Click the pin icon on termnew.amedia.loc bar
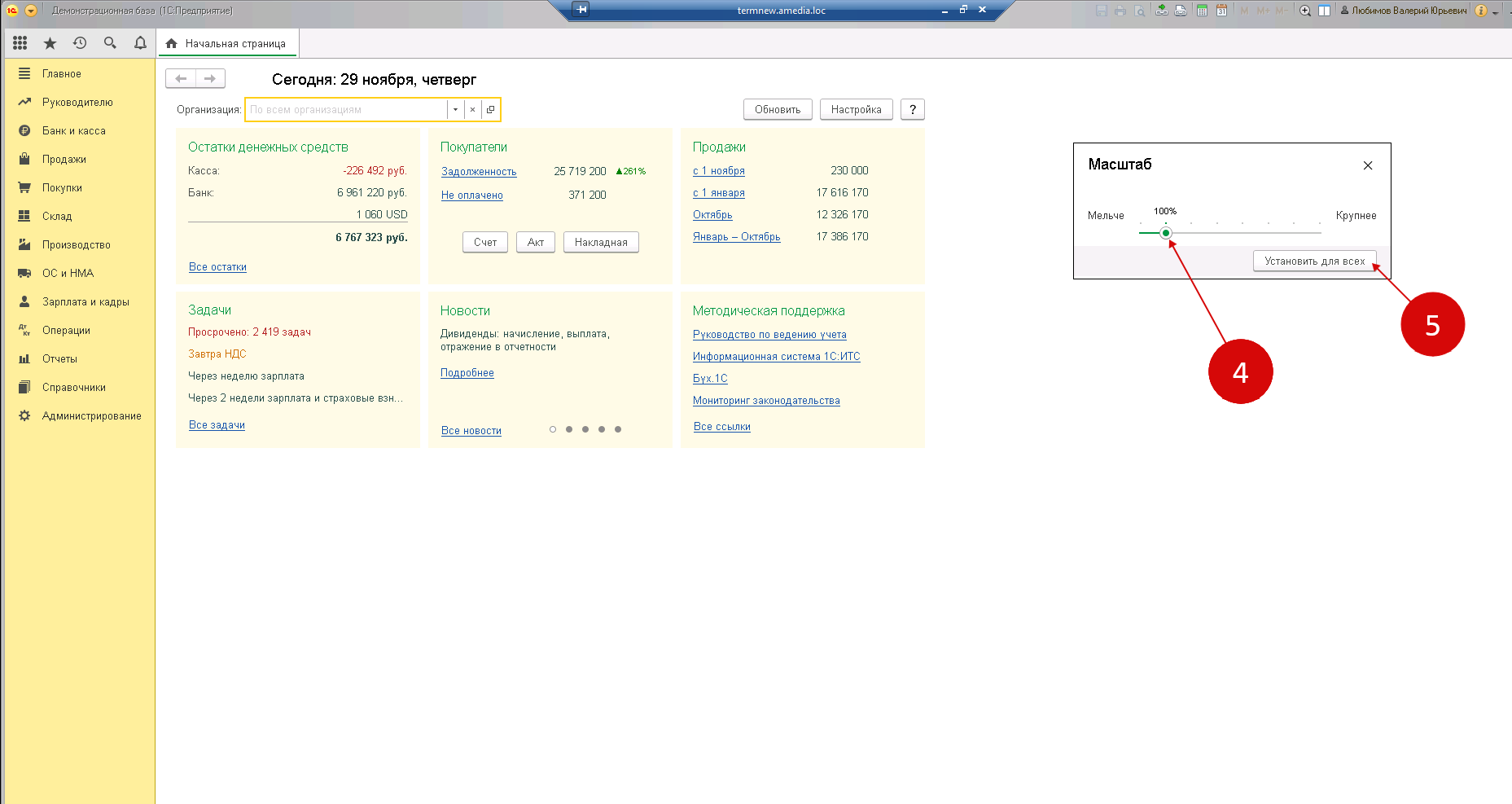 click(581, 10)
